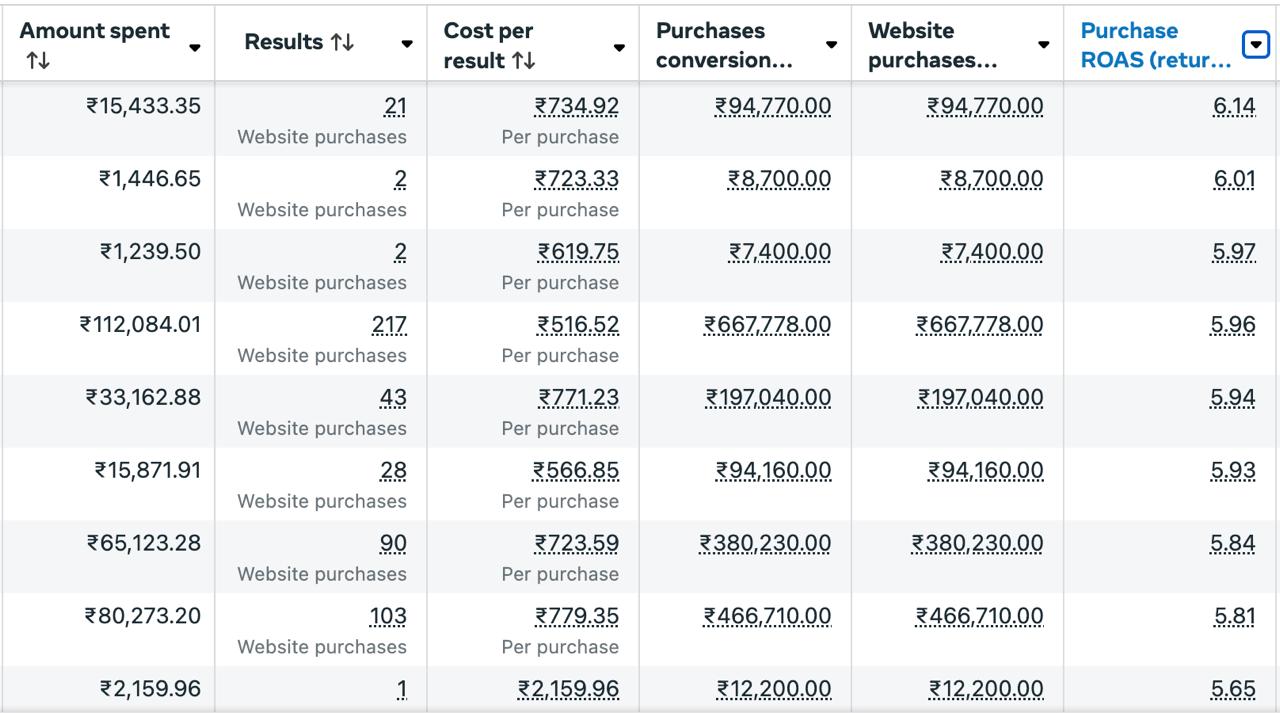The width and height of the screenshot is (1280, 713).
Task: Open Website purchases column dropdown arrow
Action: click(1043, 45)
